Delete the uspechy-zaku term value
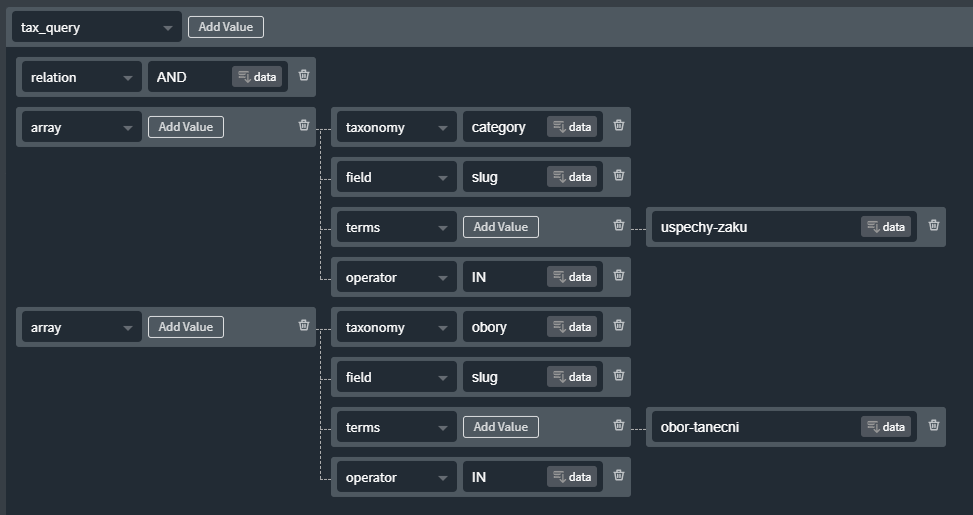The image size is (973, 515). pyautogui.click(x=934, y=225)
